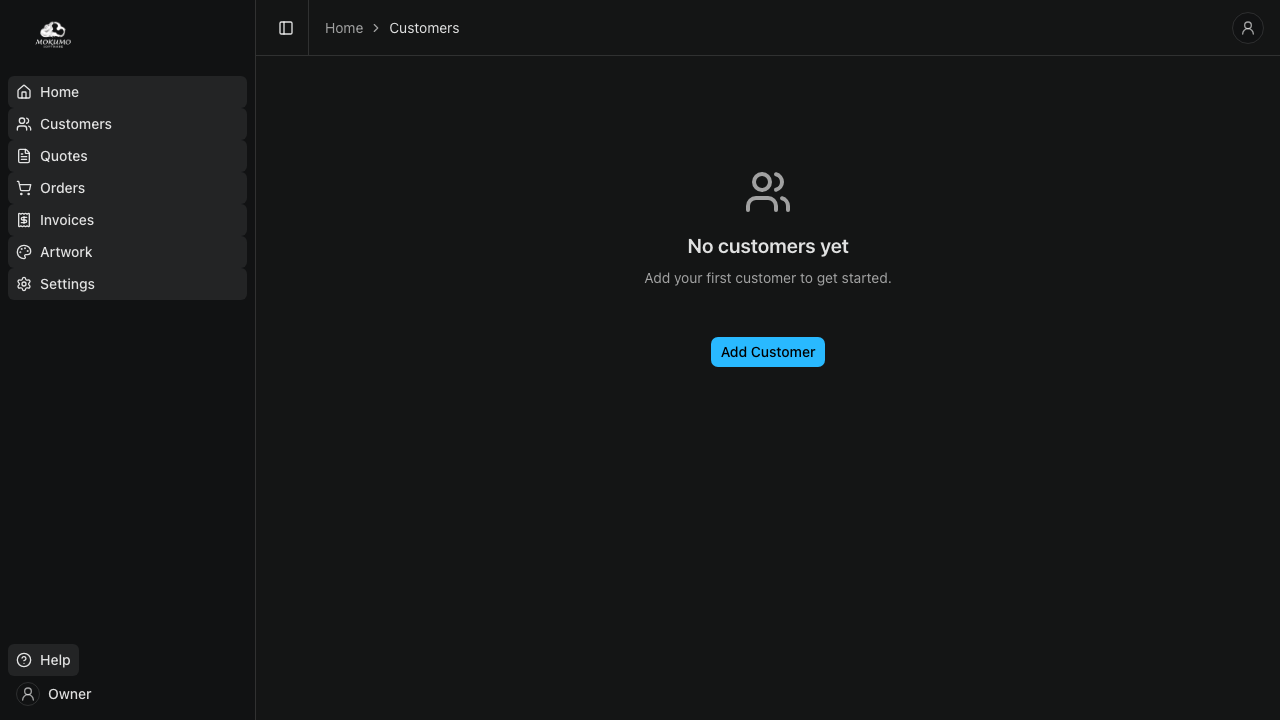
Task: Toggle the sidebar panel collapse button
Action: tap(286, 28)
